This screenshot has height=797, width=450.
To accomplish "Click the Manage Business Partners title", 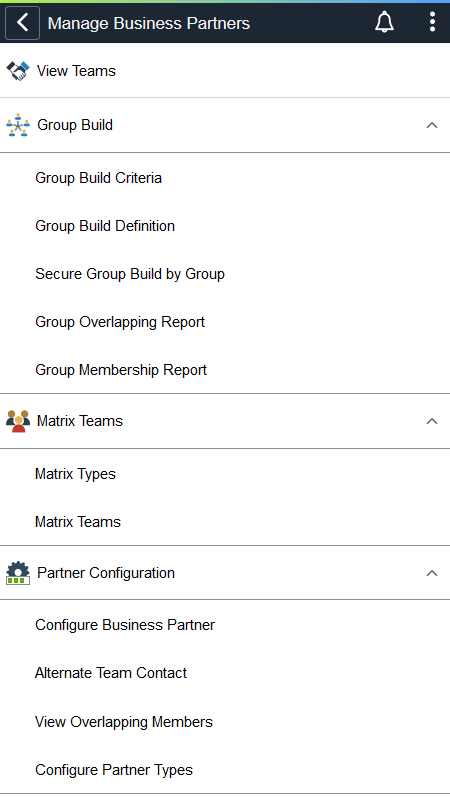I will [x=148, y=23].
